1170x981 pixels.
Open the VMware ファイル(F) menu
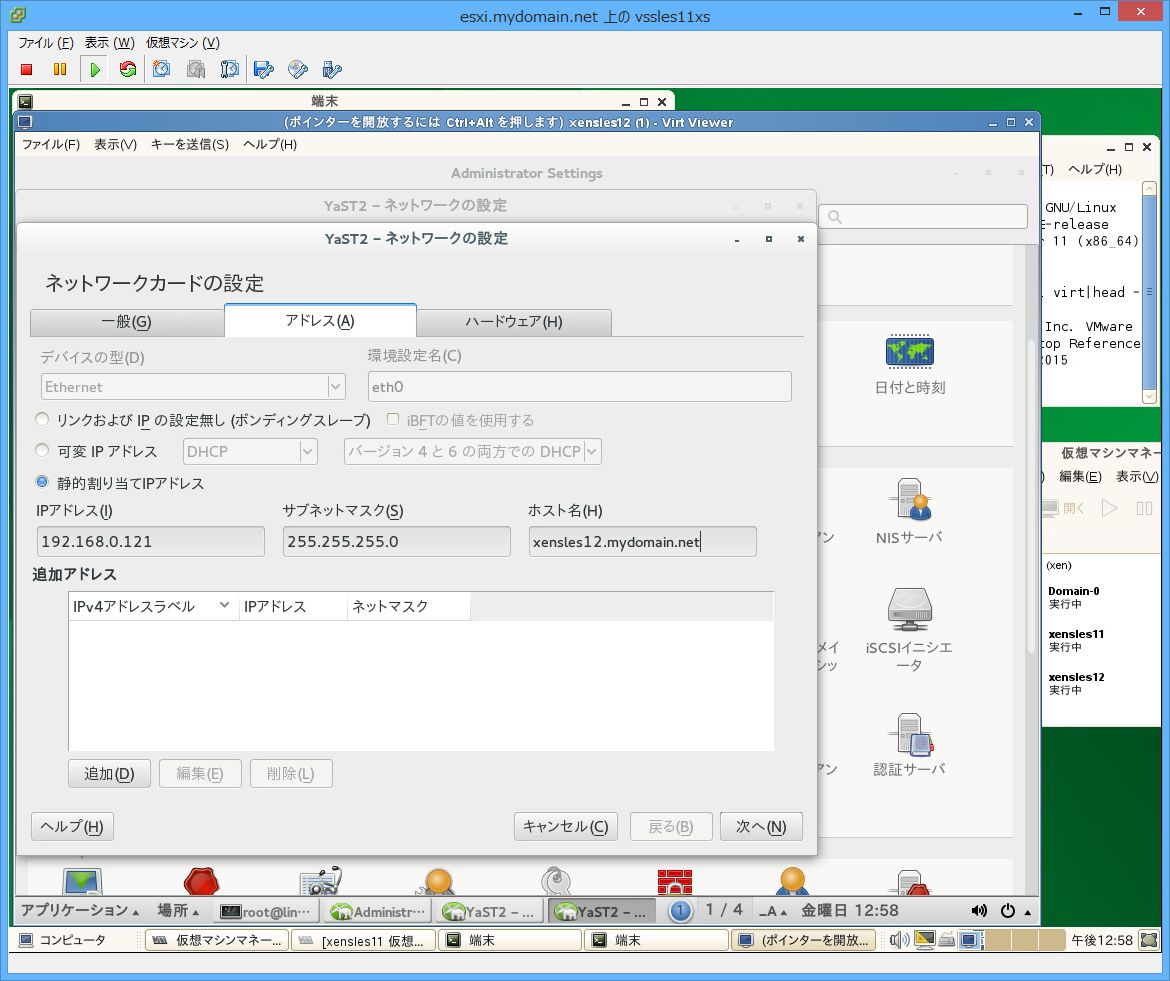46,43
